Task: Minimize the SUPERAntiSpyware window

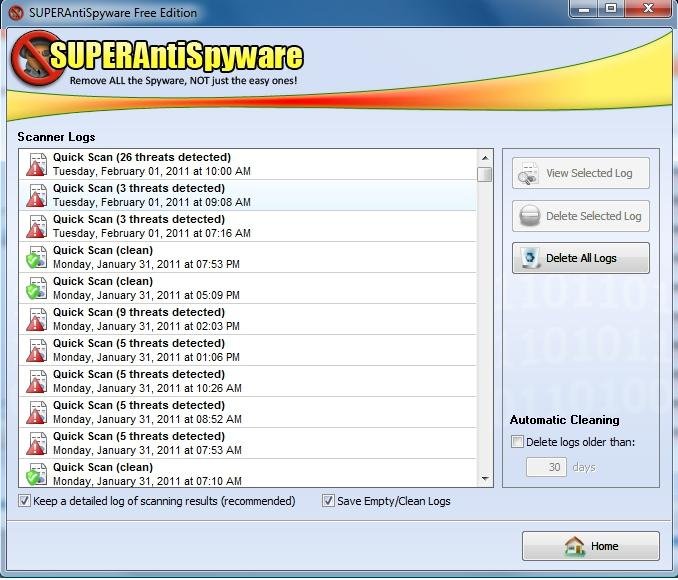Action: 584,9
